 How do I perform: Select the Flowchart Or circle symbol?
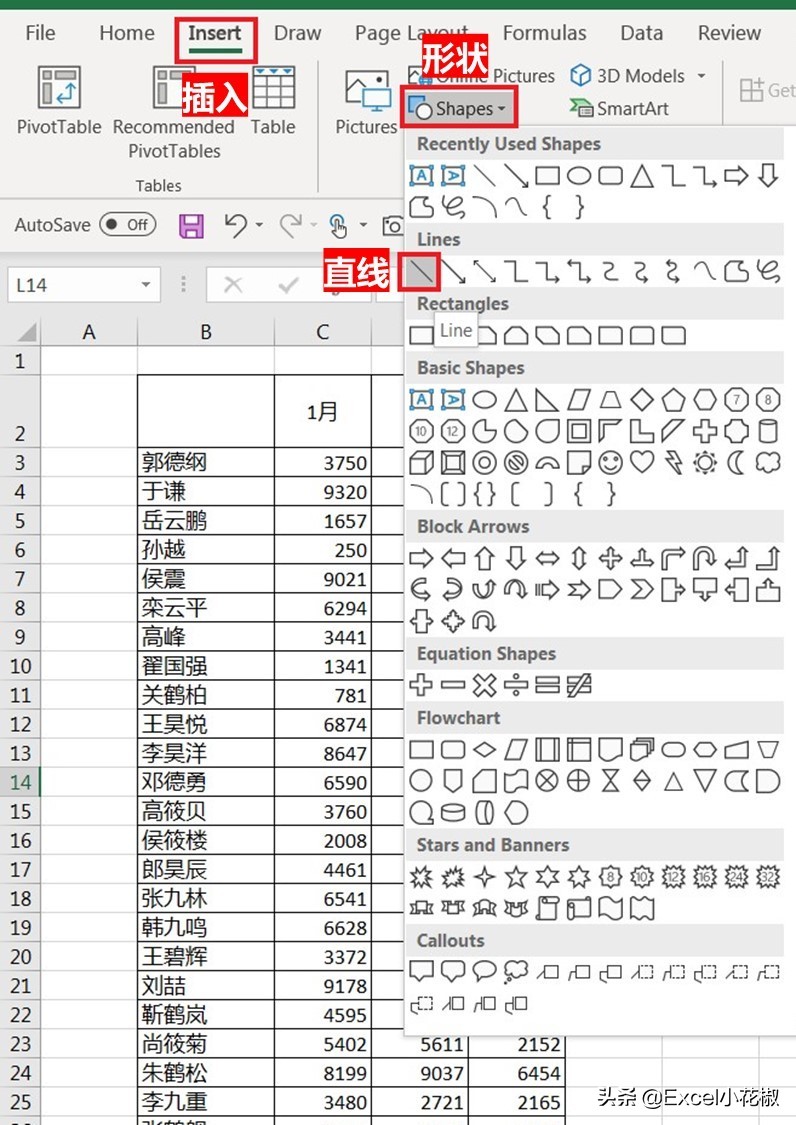coord(579,781)
